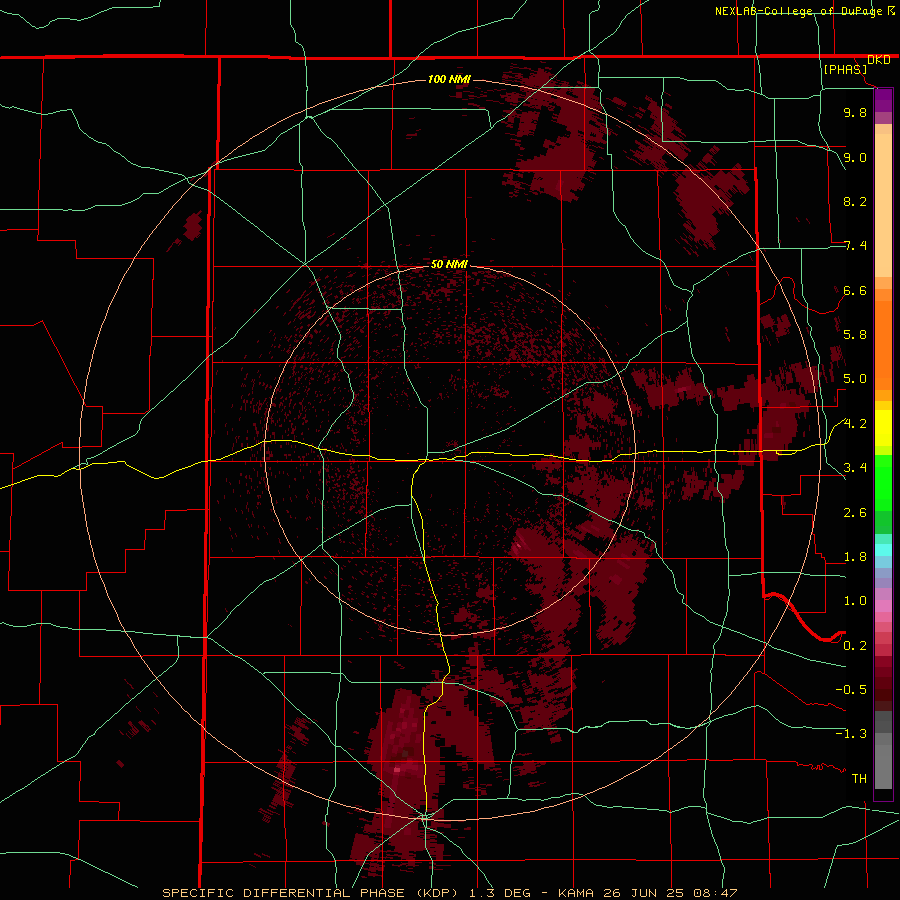900x900 pixels.
Task: Click the yellow band in the color bar
Action: (883, 428)
